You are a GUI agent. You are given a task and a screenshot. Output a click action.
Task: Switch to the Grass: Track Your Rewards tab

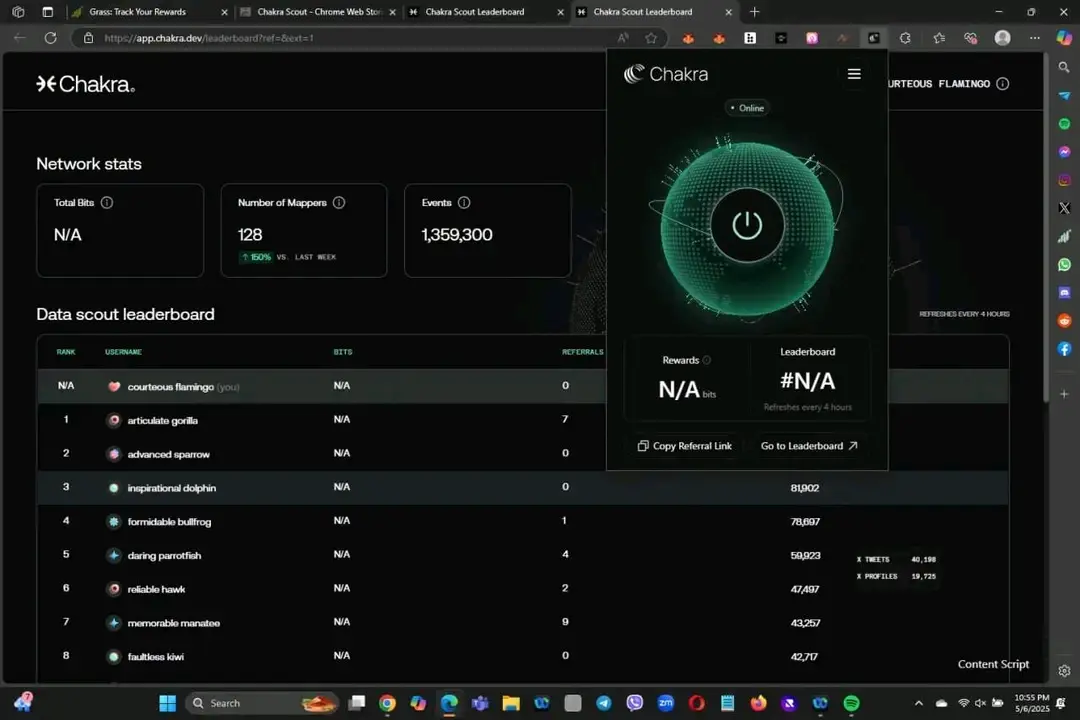click(x=147, y=12)
